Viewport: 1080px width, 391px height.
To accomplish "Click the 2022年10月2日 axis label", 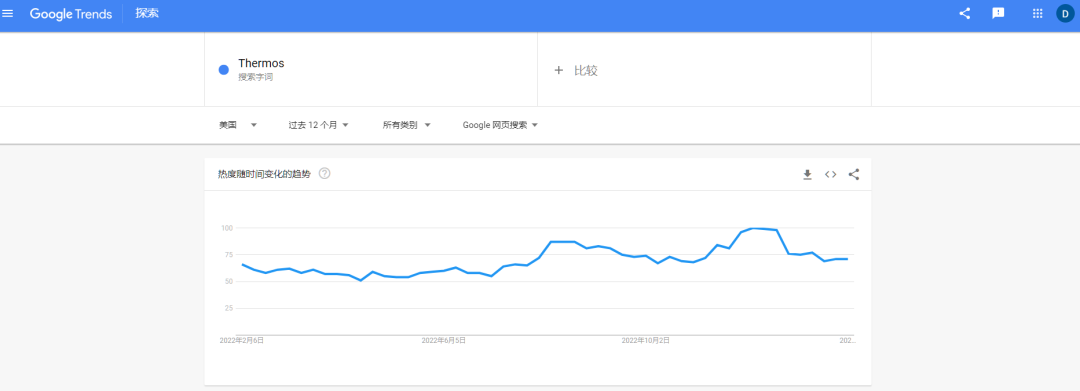I will click(x=645, y=340).
